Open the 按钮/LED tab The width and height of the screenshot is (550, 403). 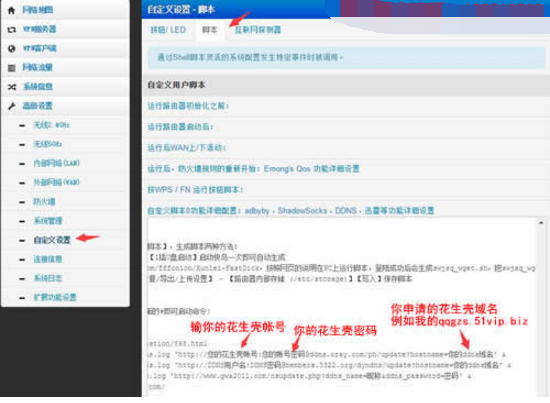168,30
